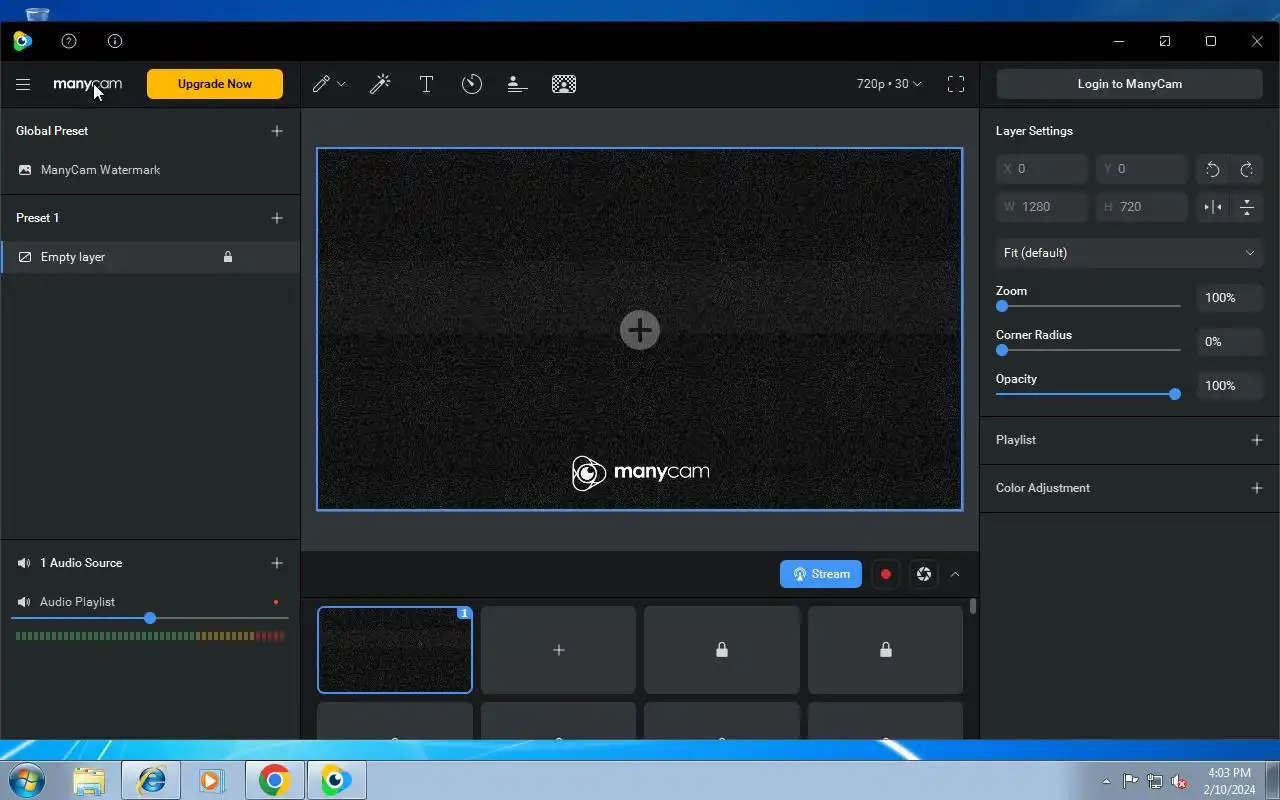Select preset thumbnail number 1
The image size is (1280, 800).
(395, 650)
